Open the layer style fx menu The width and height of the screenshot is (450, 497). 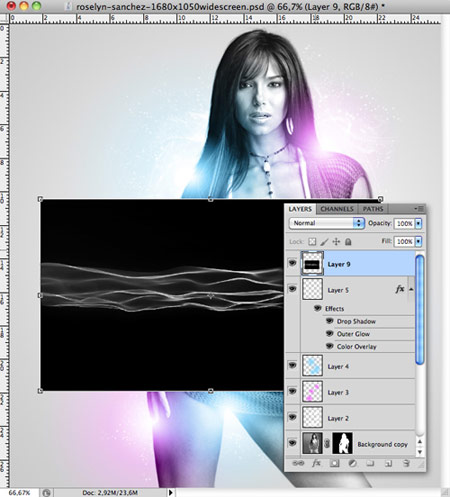coord(316,463)
